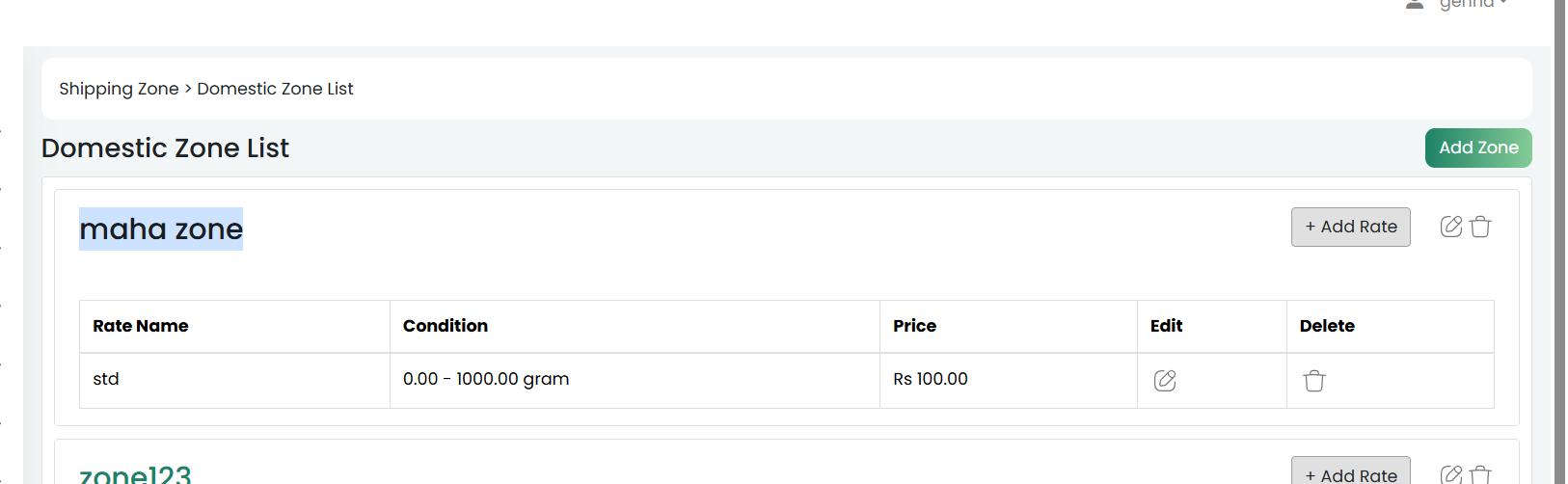Select the maha zone heading
Image resolution: width=1568 pixels, height=484 pixels.
tap(161, 229)
